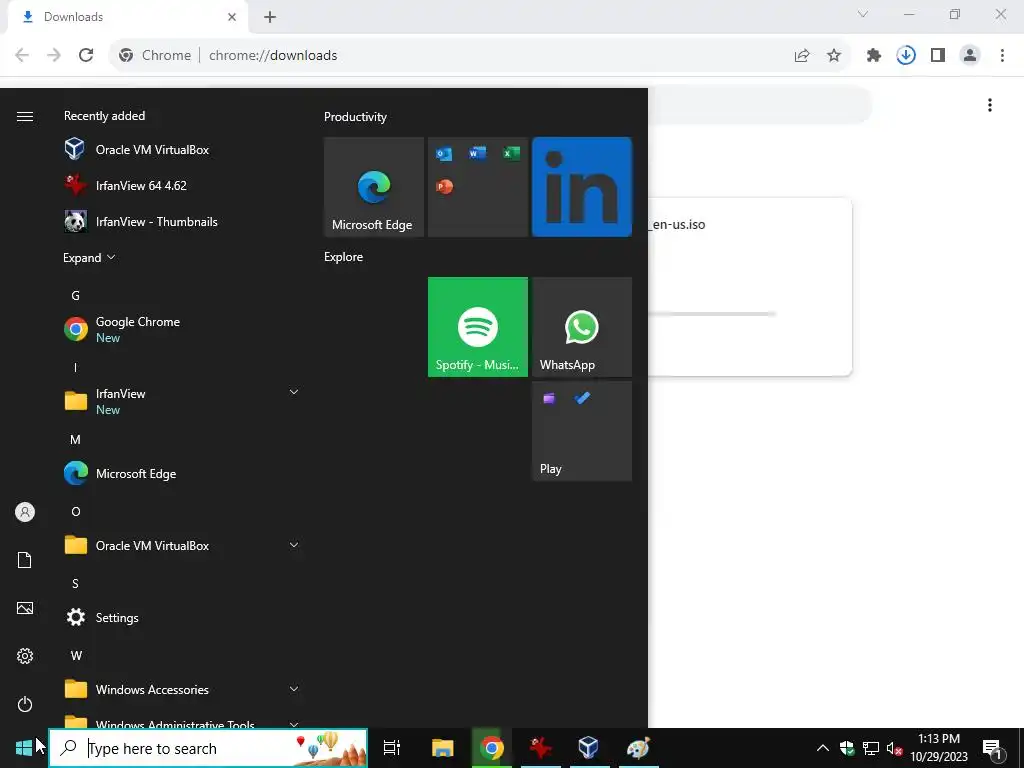Click the Explore group heading

point(344,257)
